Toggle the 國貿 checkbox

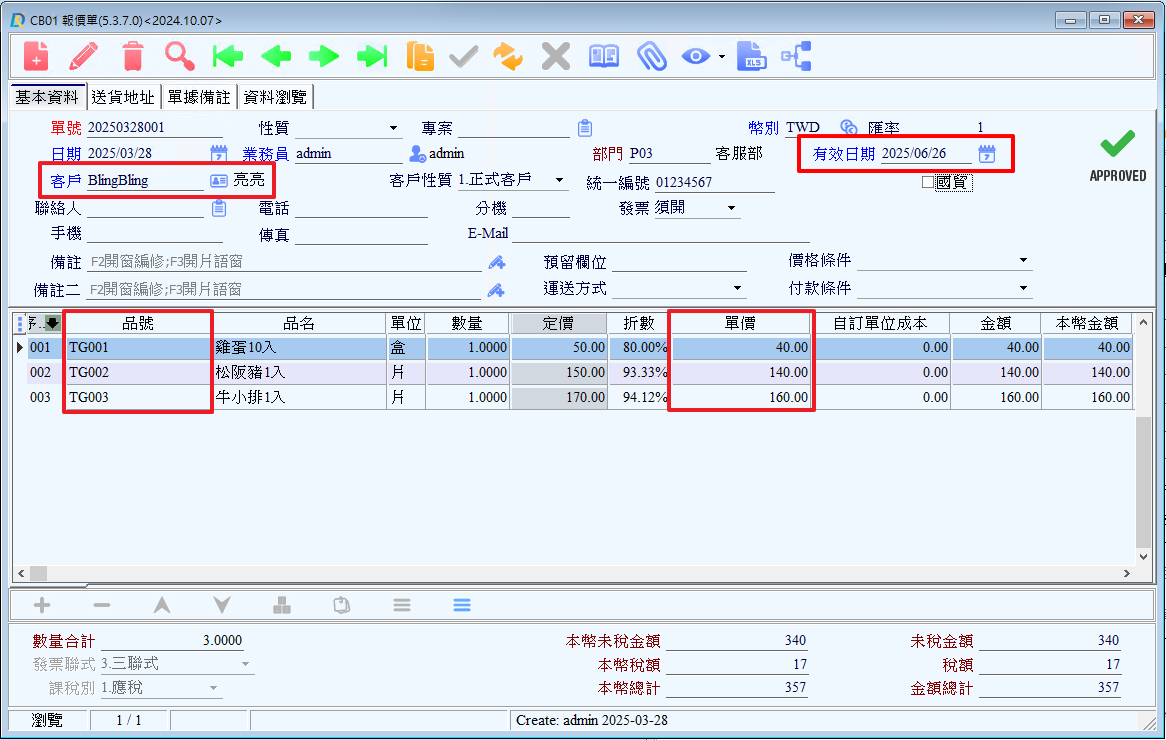pyautogui.click(x=927, y=182)
